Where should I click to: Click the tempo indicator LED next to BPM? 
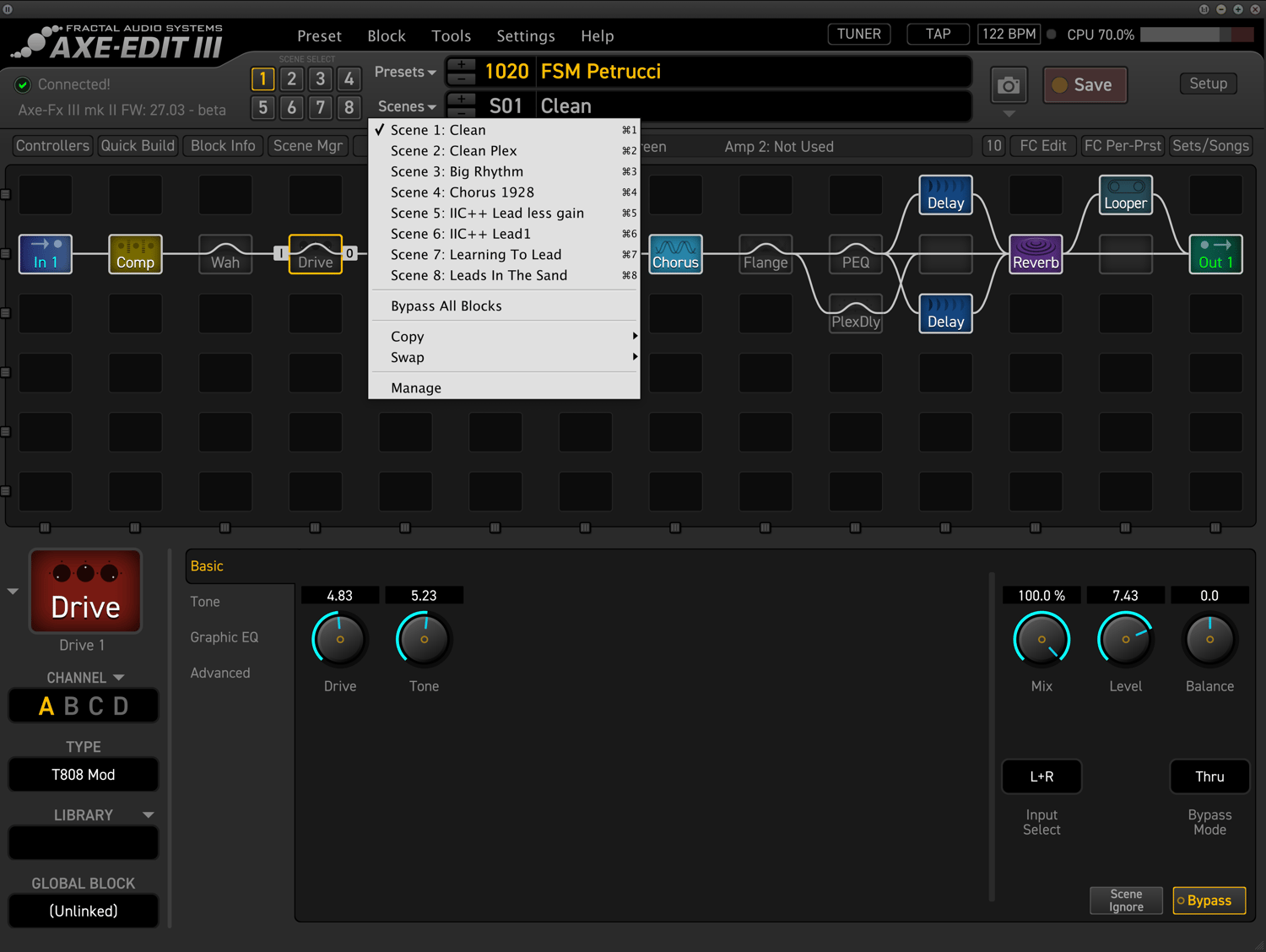pos(1052,35)
